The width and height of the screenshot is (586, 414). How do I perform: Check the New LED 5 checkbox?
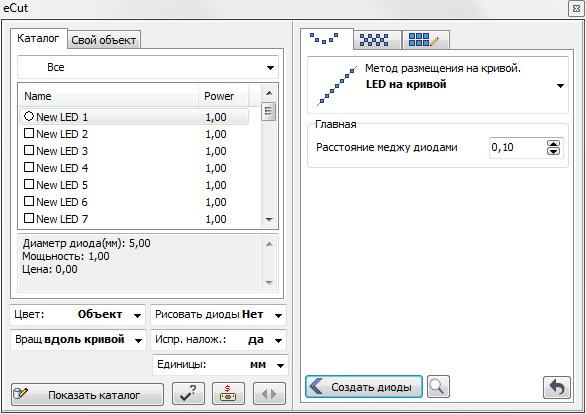tap(29, 184)
